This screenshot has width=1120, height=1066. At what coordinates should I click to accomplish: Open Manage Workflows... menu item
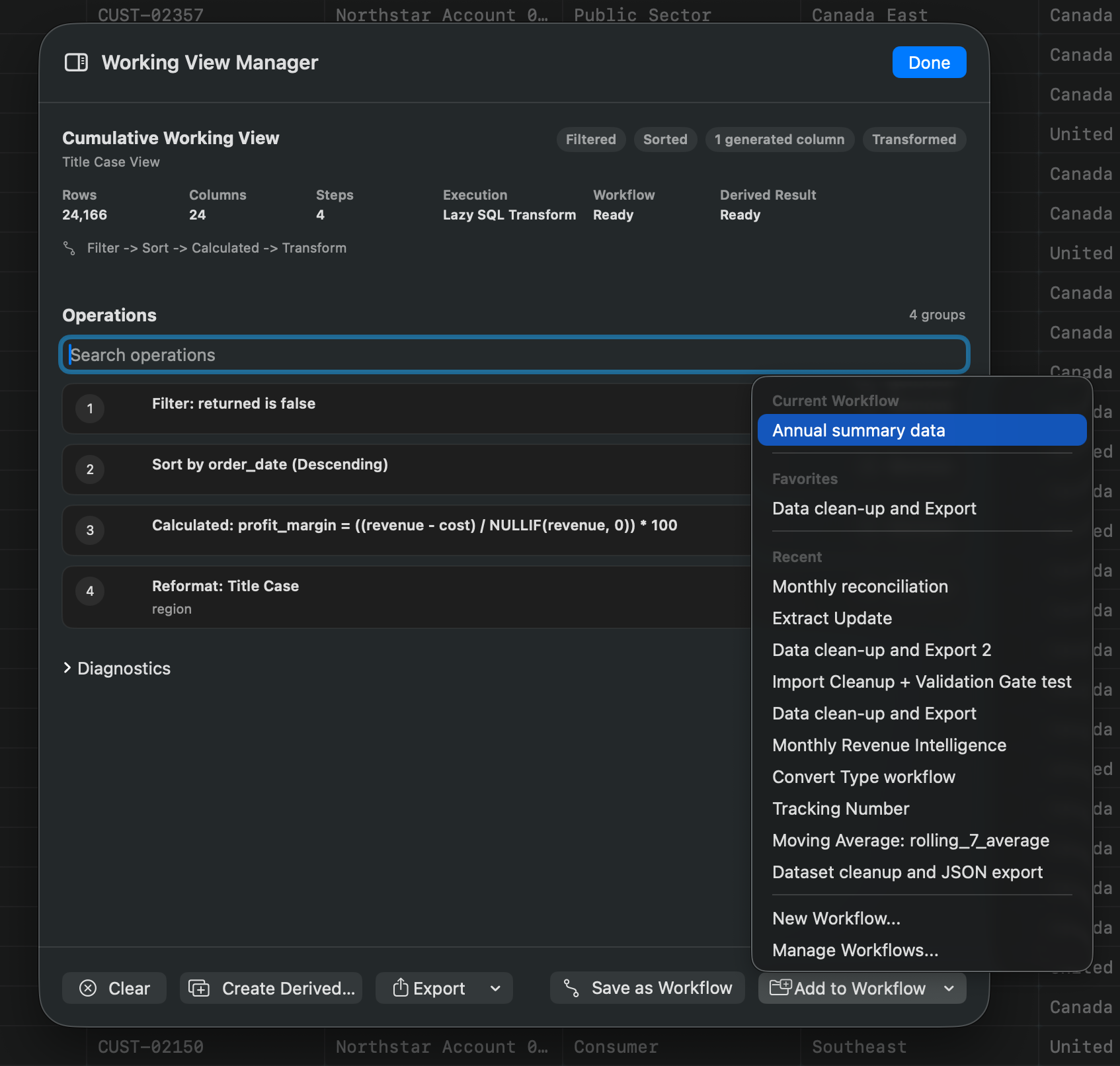click(922, 950)
